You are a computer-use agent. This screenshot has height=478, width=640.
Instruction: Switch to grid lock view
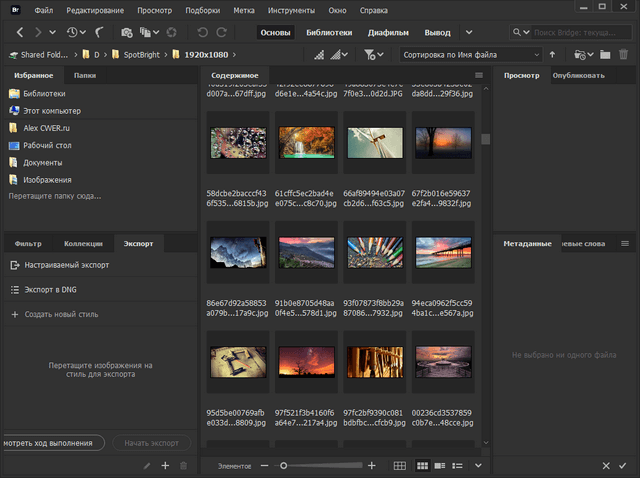pos(400,466)
